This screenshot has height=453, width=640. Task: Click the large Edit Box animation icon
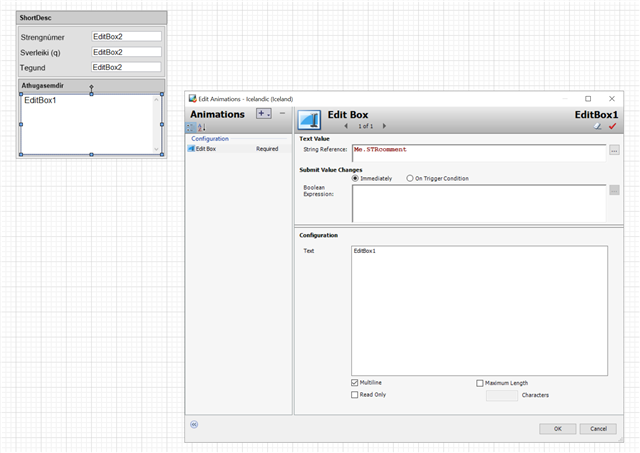pos(309,120)
